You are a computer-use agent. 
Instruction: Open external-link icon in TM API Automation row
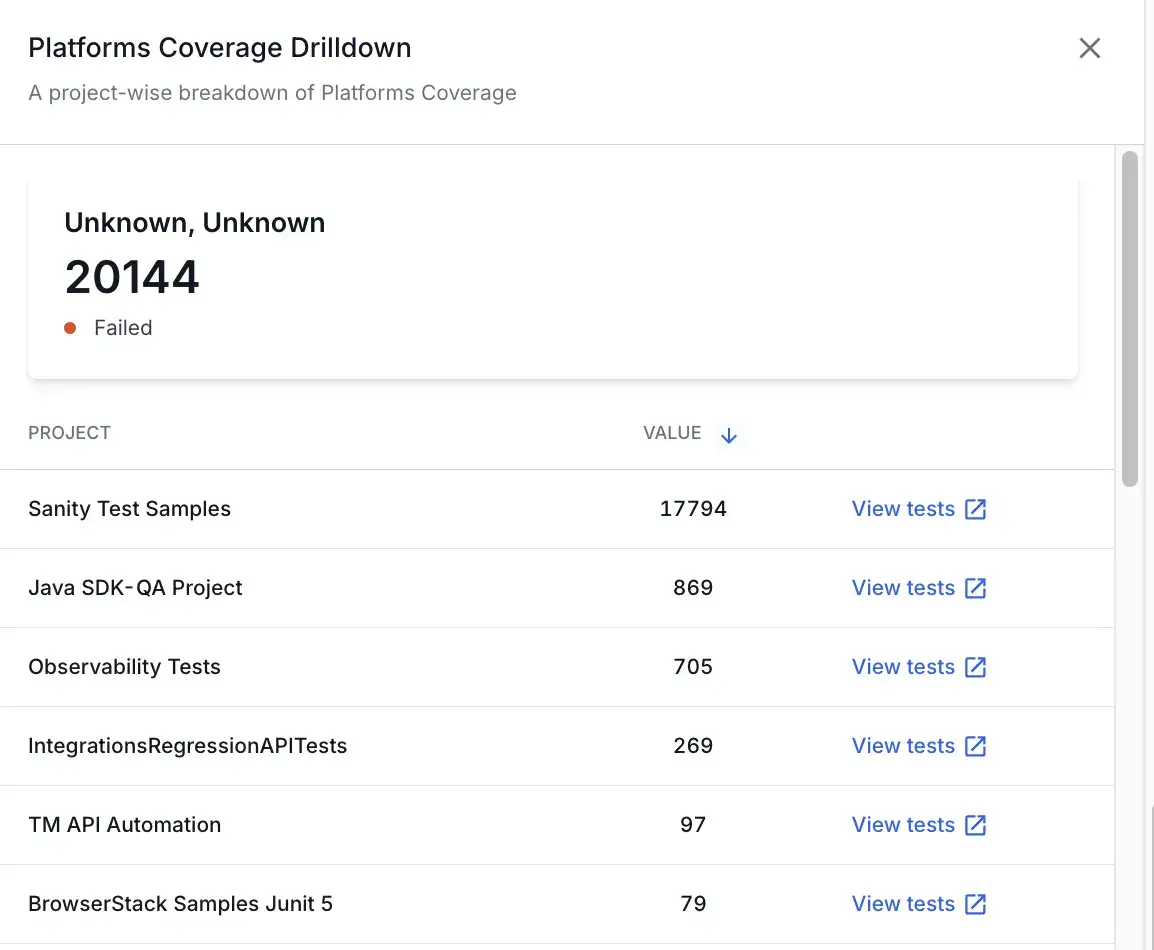click(x=975, y=825)
